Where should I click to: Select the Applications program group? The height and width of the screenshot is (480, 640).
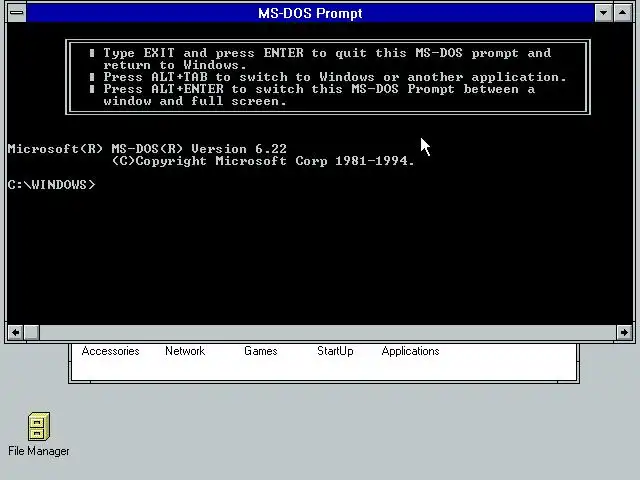[x=410, y=351]
